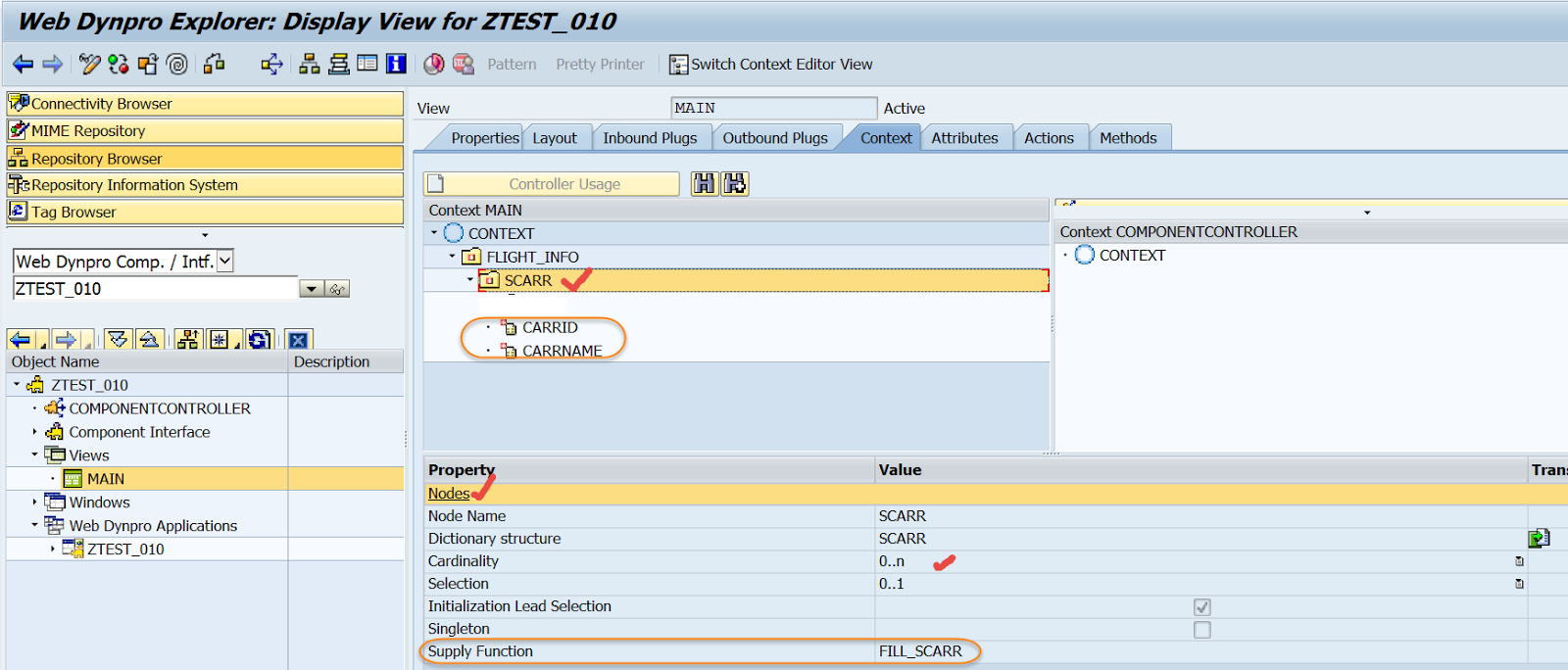Expand the Windows tree node
This screenshot has width=1568, height=670.
pyautogui.click(x=34, y=502)
